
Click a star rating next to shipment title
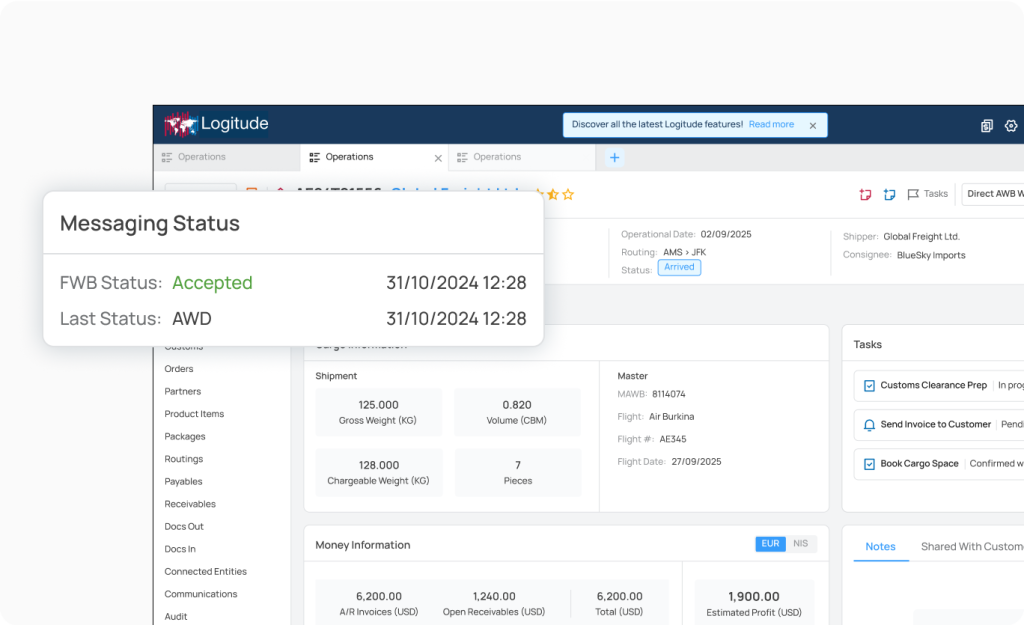[555, 194]
